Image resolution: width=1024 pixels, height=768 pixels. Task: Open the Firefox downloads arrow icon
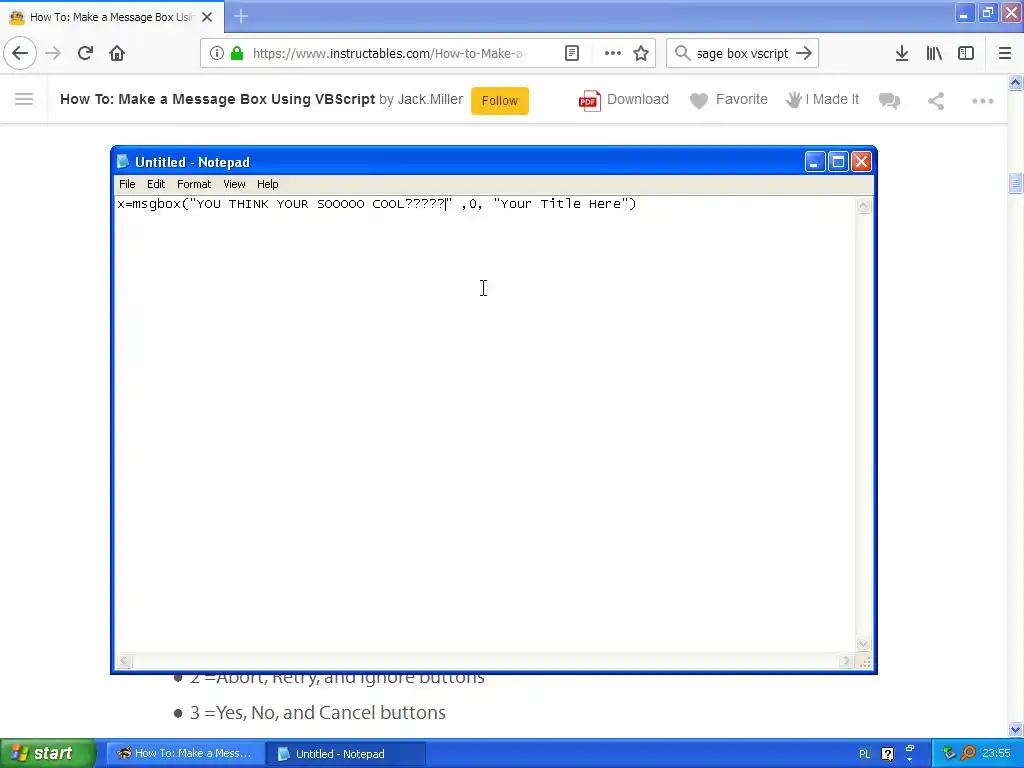pyautogui.click(x=902, y=53)
